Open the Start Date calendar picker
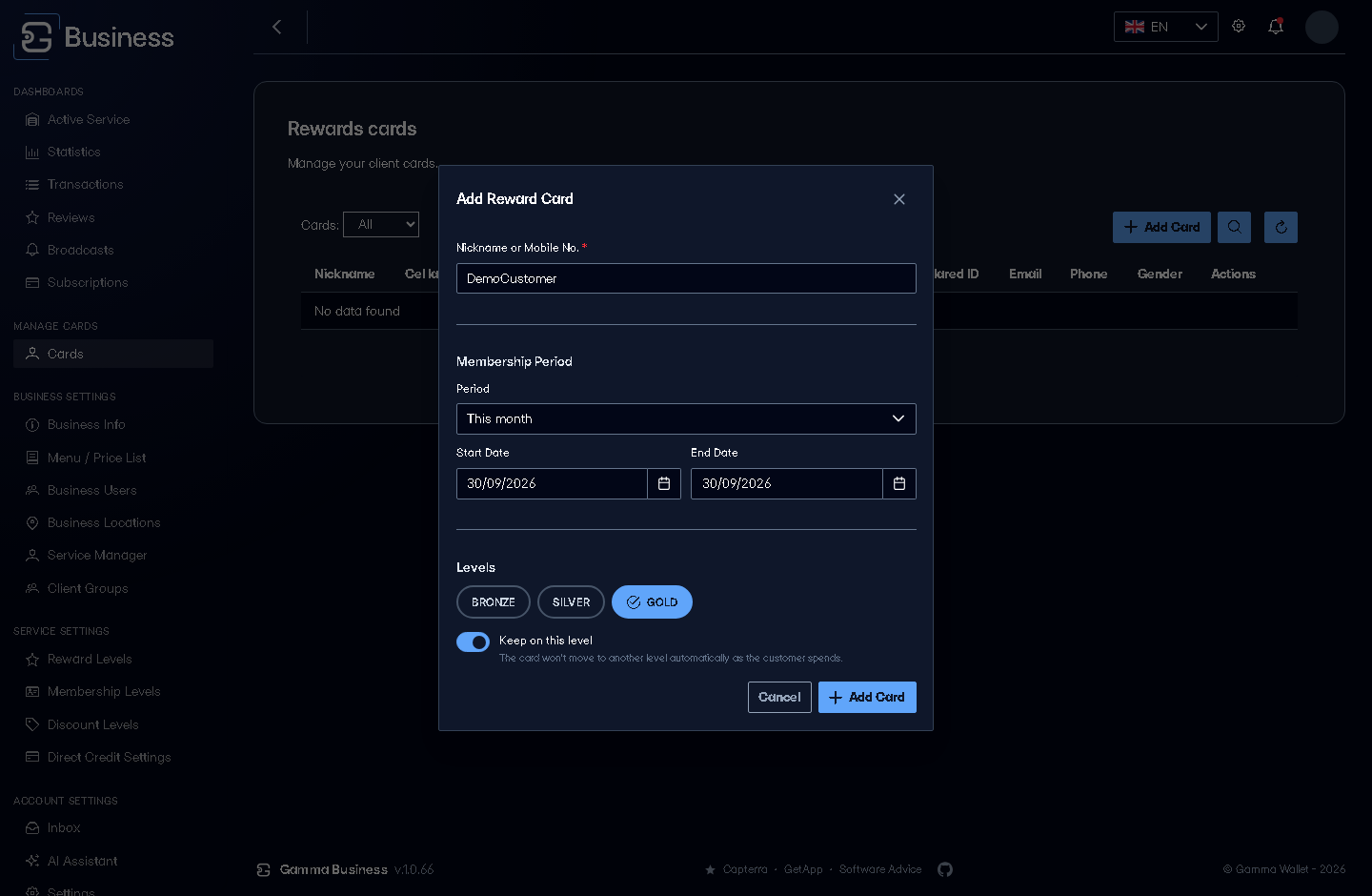 [664, 483]
